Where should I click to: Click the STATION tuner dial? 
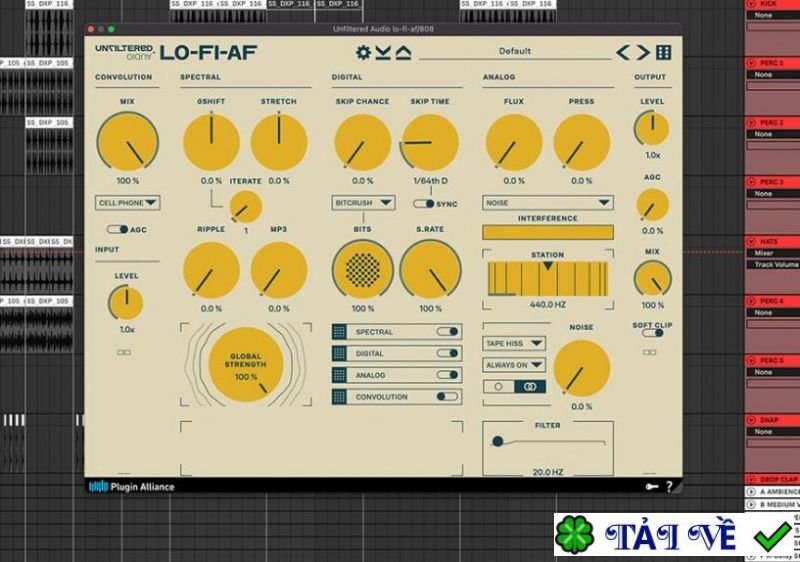coord(548,278)
